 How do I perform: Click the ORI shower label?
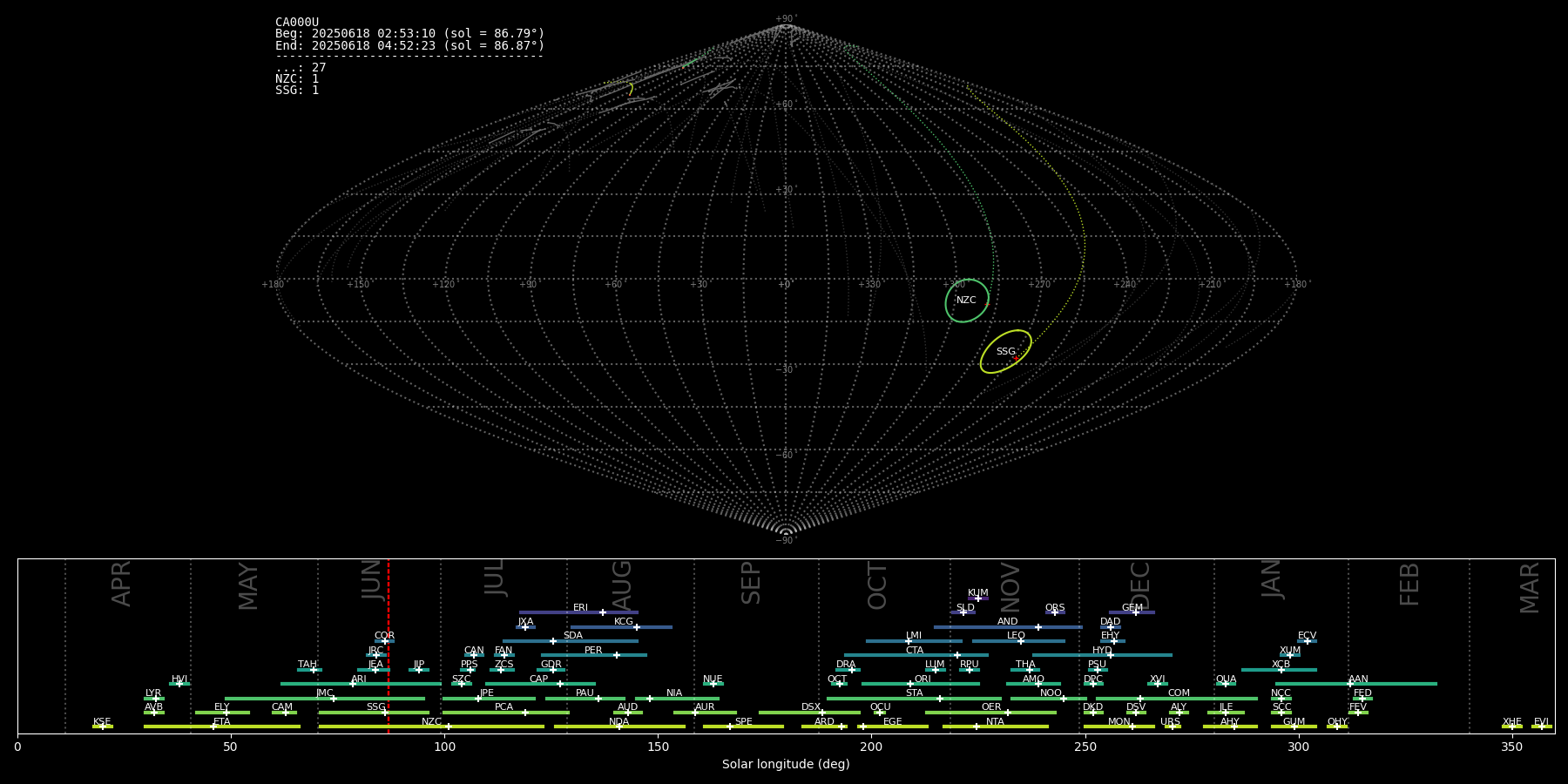[923, 679]
